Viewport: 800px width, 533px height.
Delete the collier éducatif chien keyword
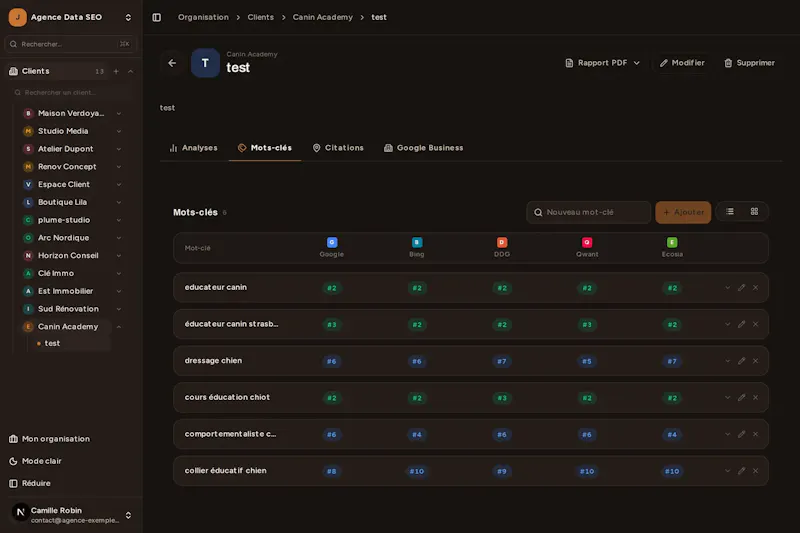coord(756,471)
